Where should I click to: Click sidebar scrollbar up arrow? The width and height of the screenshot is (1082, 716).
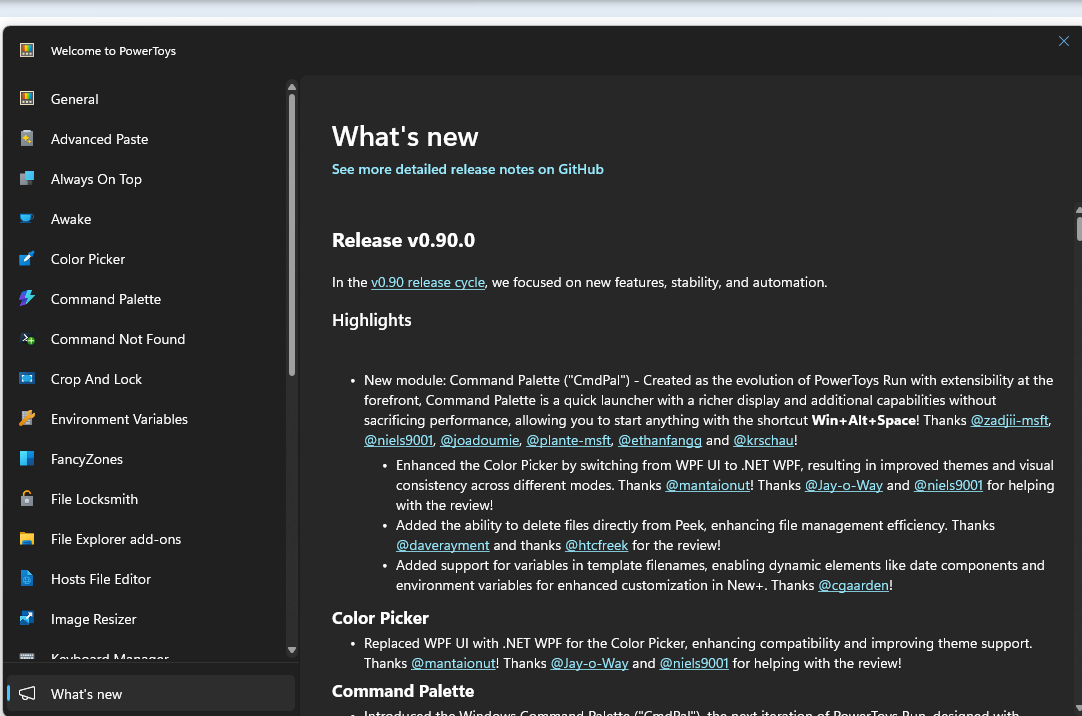[292, 87]
